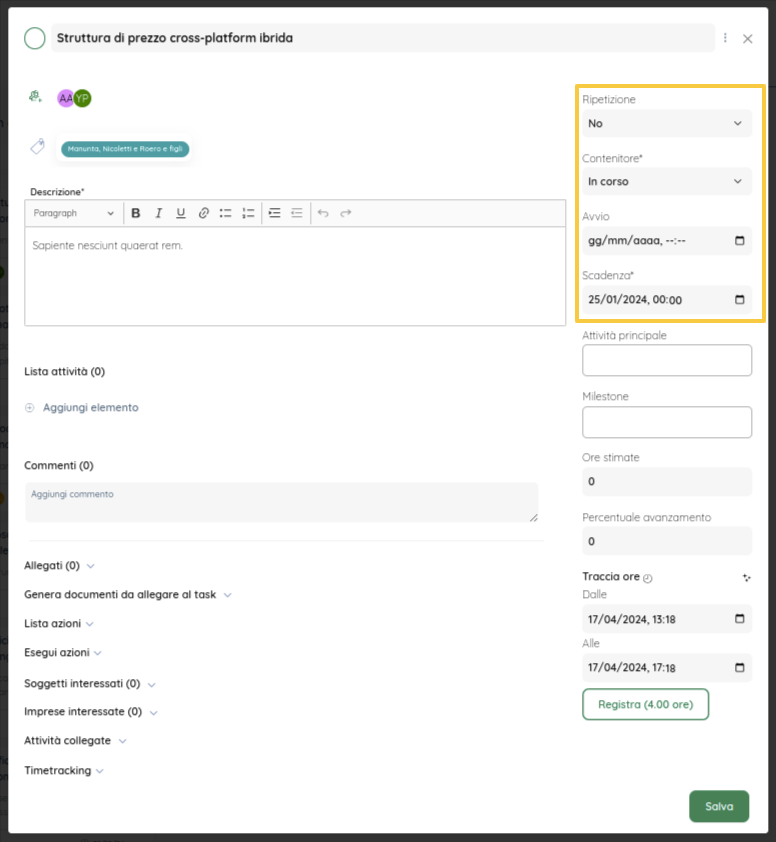
Task: Toggle bold formatting in description editor
Action: point(135,213)
